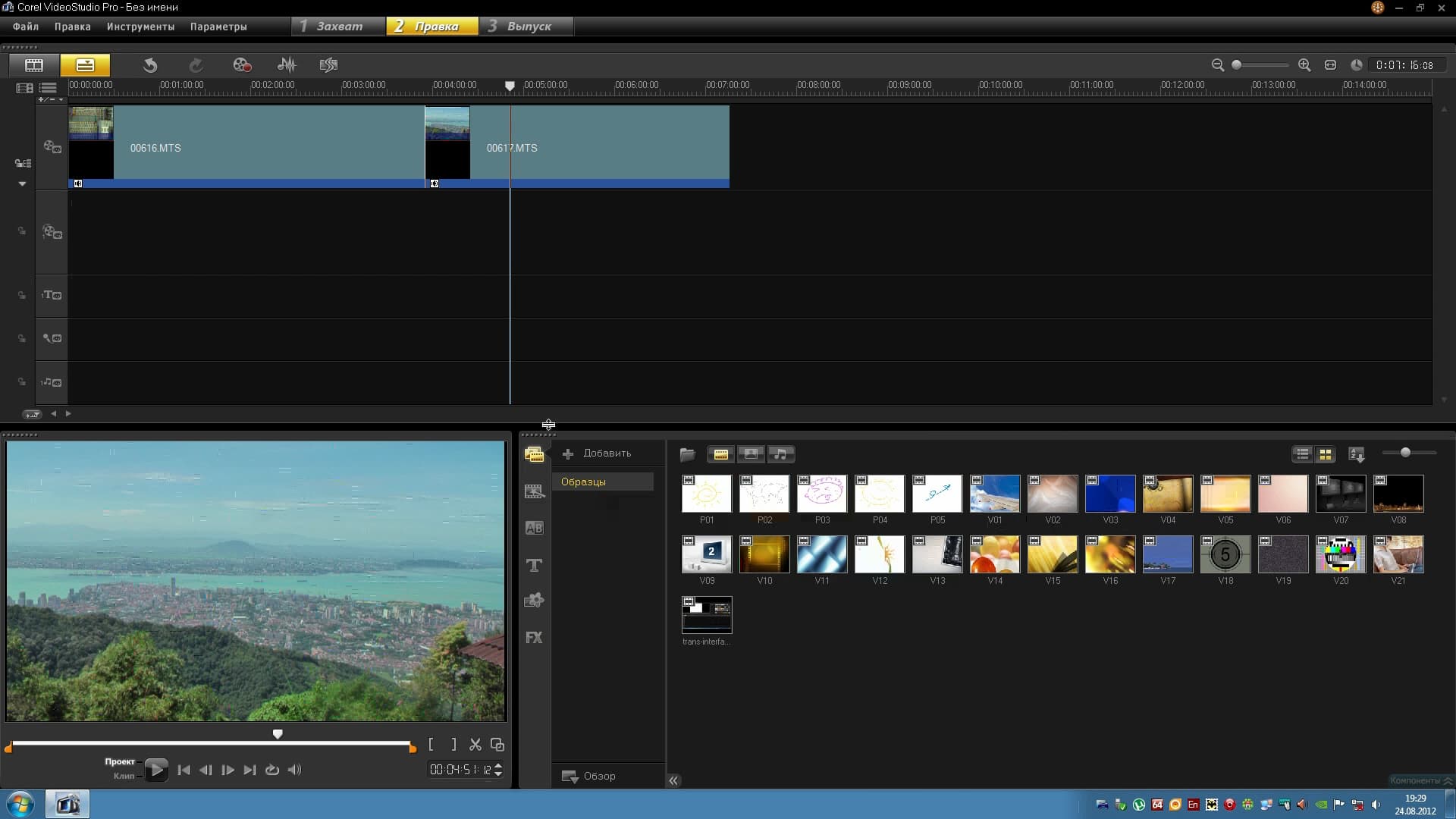Toggle audio files display in library
This screenshot has width=1456, height=819.
781,454
